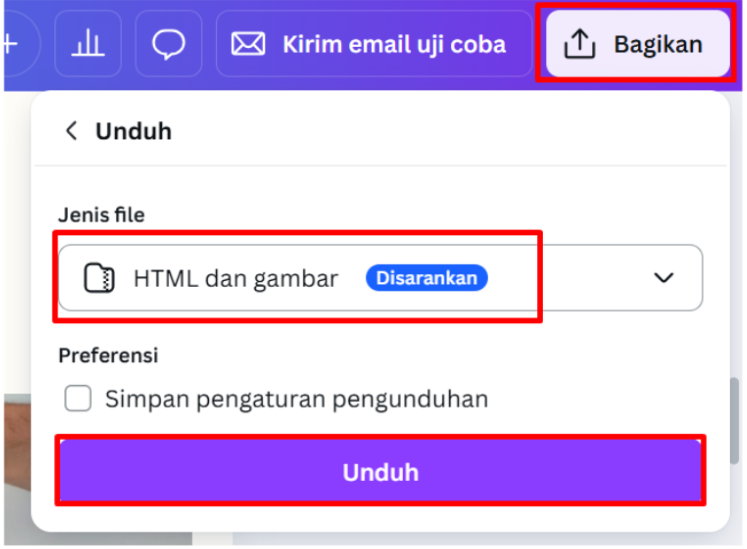Open the Bagikan share button
The height and width of the screenshot is (549, 747).
[638, 44]
